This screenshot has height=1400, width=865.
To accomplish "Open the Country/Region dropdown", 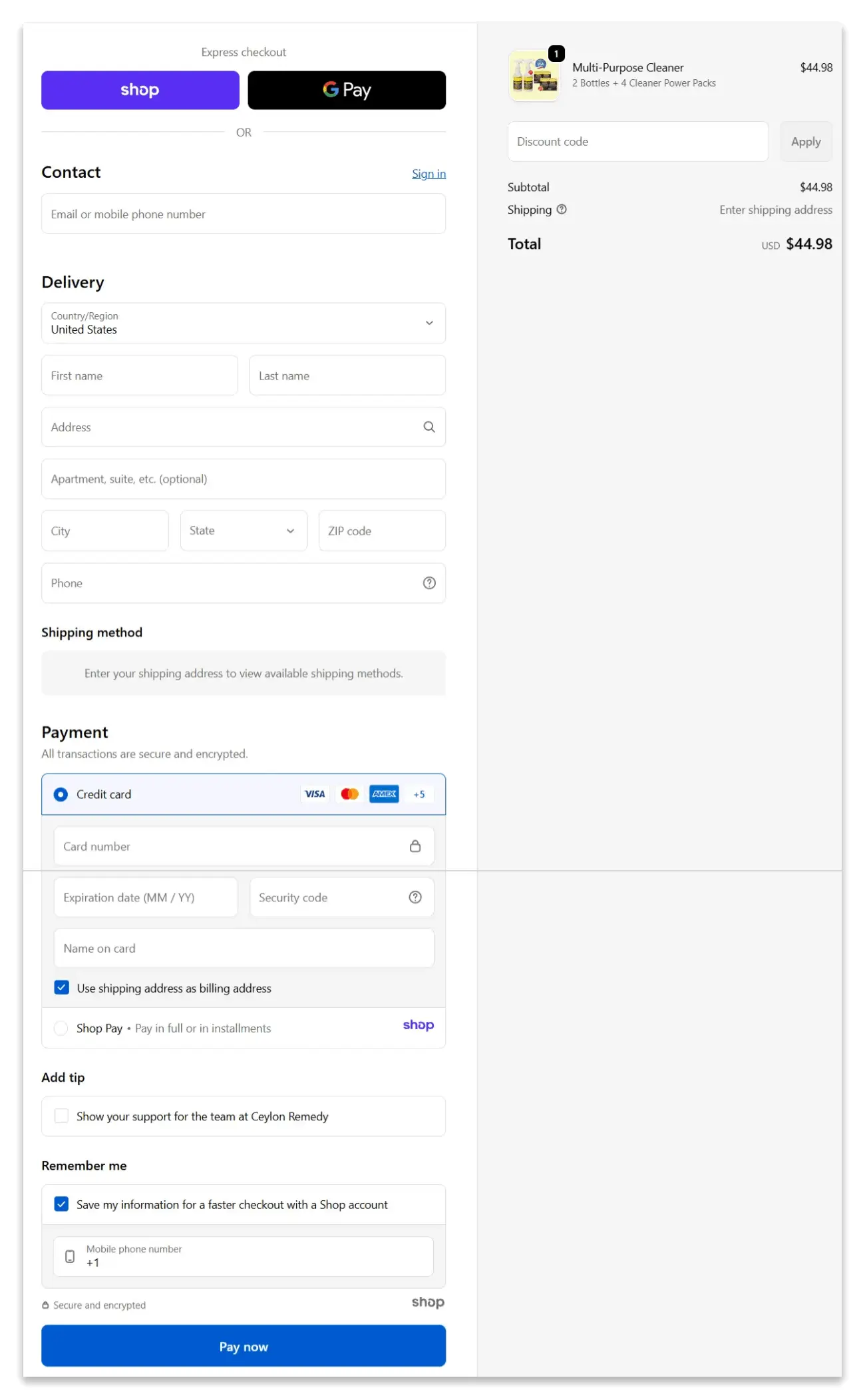I will (244, 324).
